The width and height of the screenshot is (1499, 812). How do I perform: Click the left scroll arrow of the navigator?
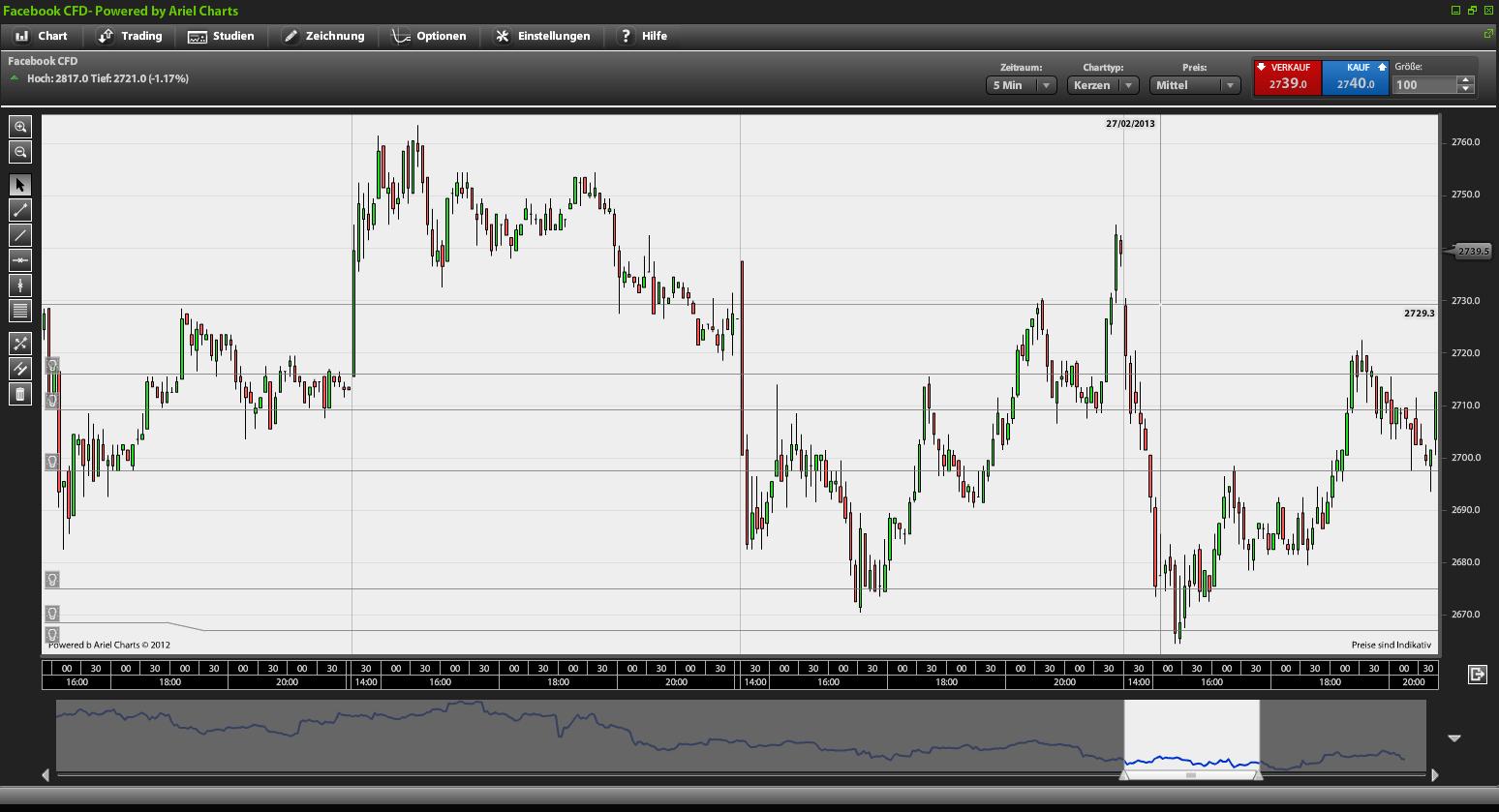pyautogui.click(x=46, y=774)
